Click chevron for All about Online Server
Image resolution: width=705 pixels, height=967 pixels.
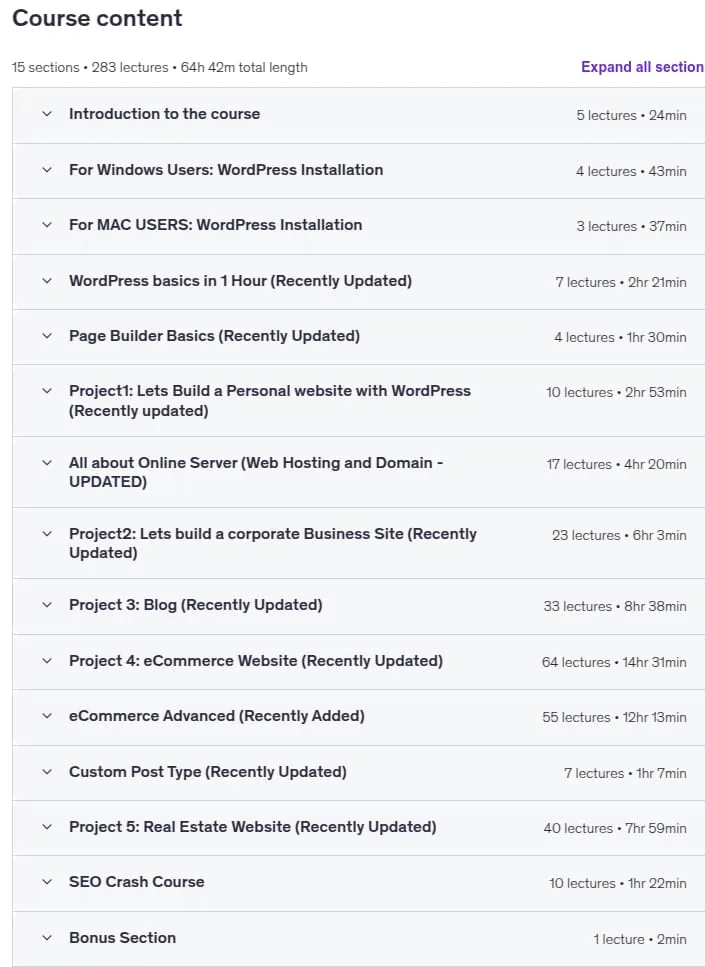point(47,463)
